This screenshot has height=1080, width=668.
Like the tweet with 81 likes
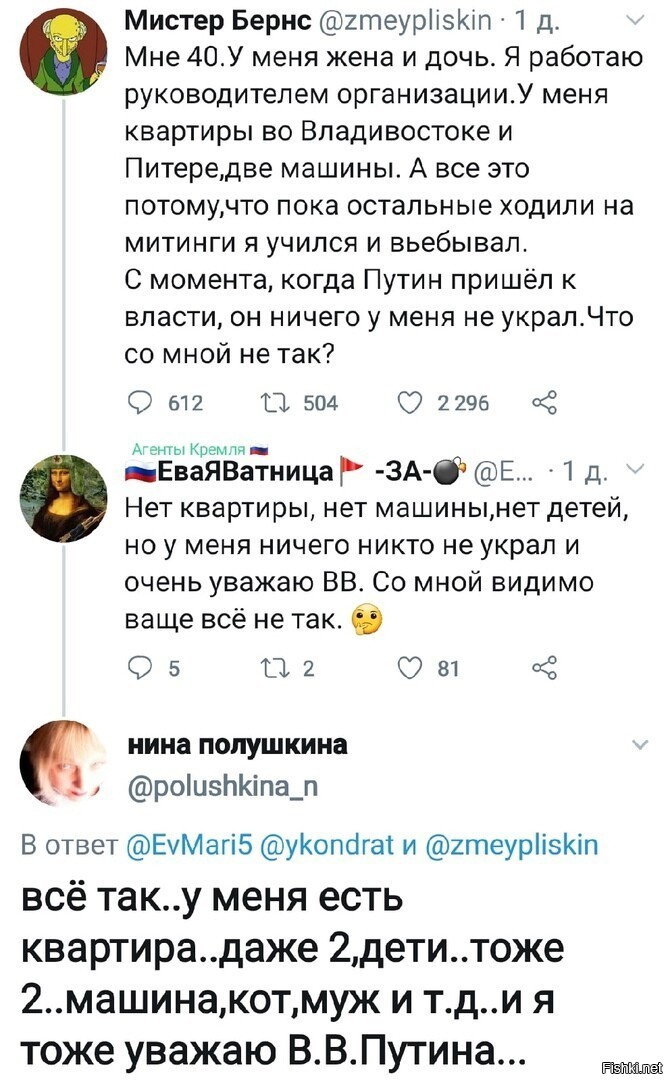point(410,667)
